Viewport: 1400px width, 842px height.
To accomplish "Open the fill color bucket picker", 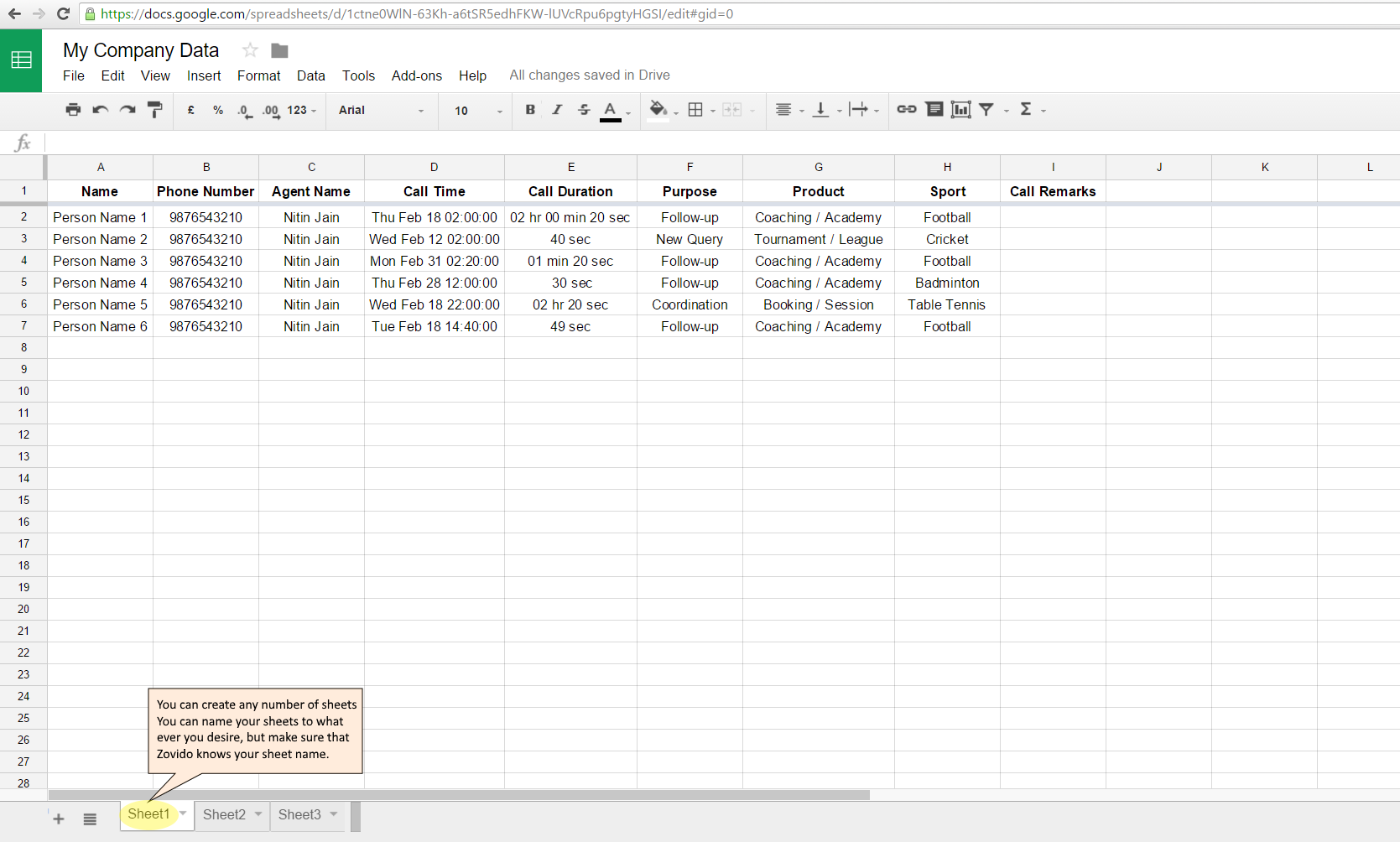I will click(x=658, y=110).
